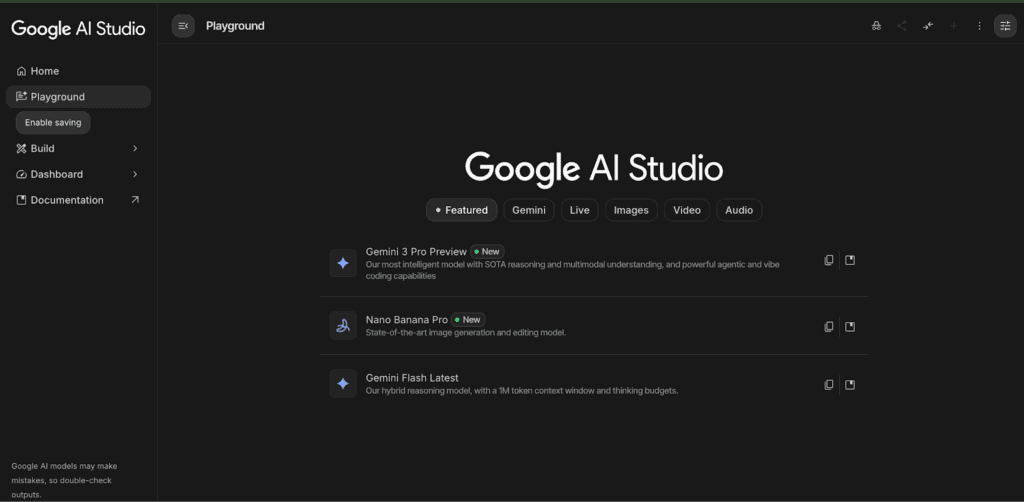Click the 'Our most intelligent model' description
The width and height of the screenshot is (1024, 502).
click(572, 270)
